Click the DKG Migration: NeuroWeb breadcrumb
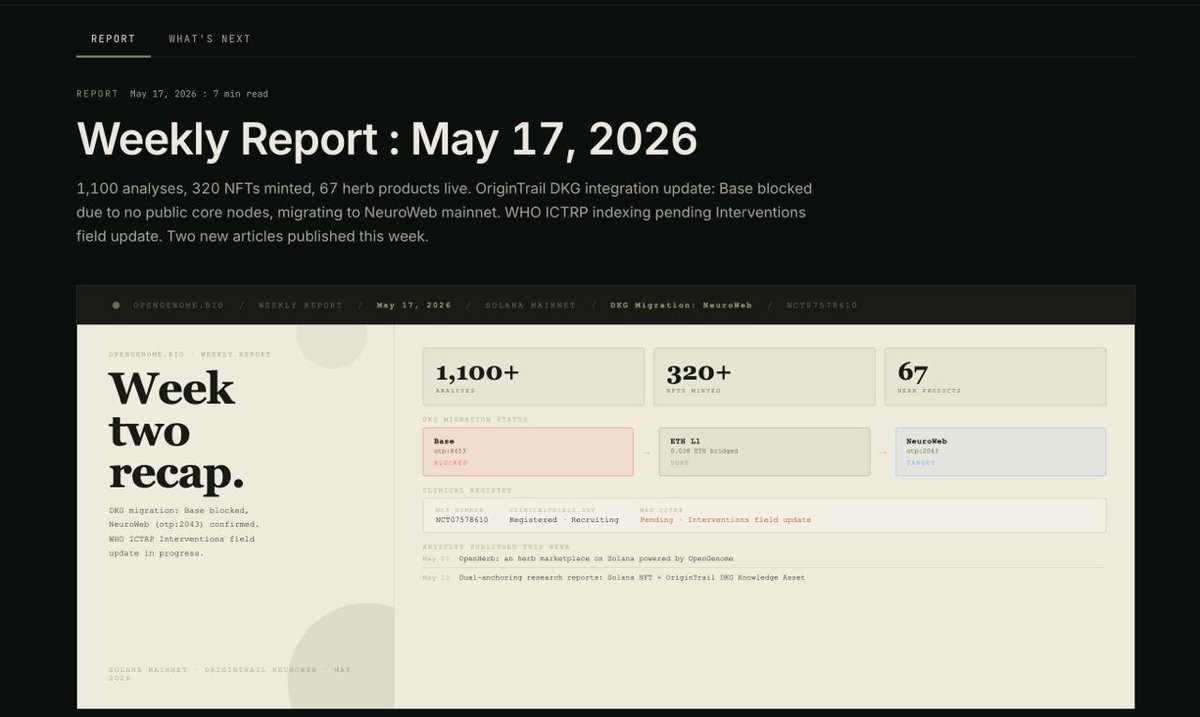The width and height of the screenshot is (1200, 717). (x=681, y=305)
